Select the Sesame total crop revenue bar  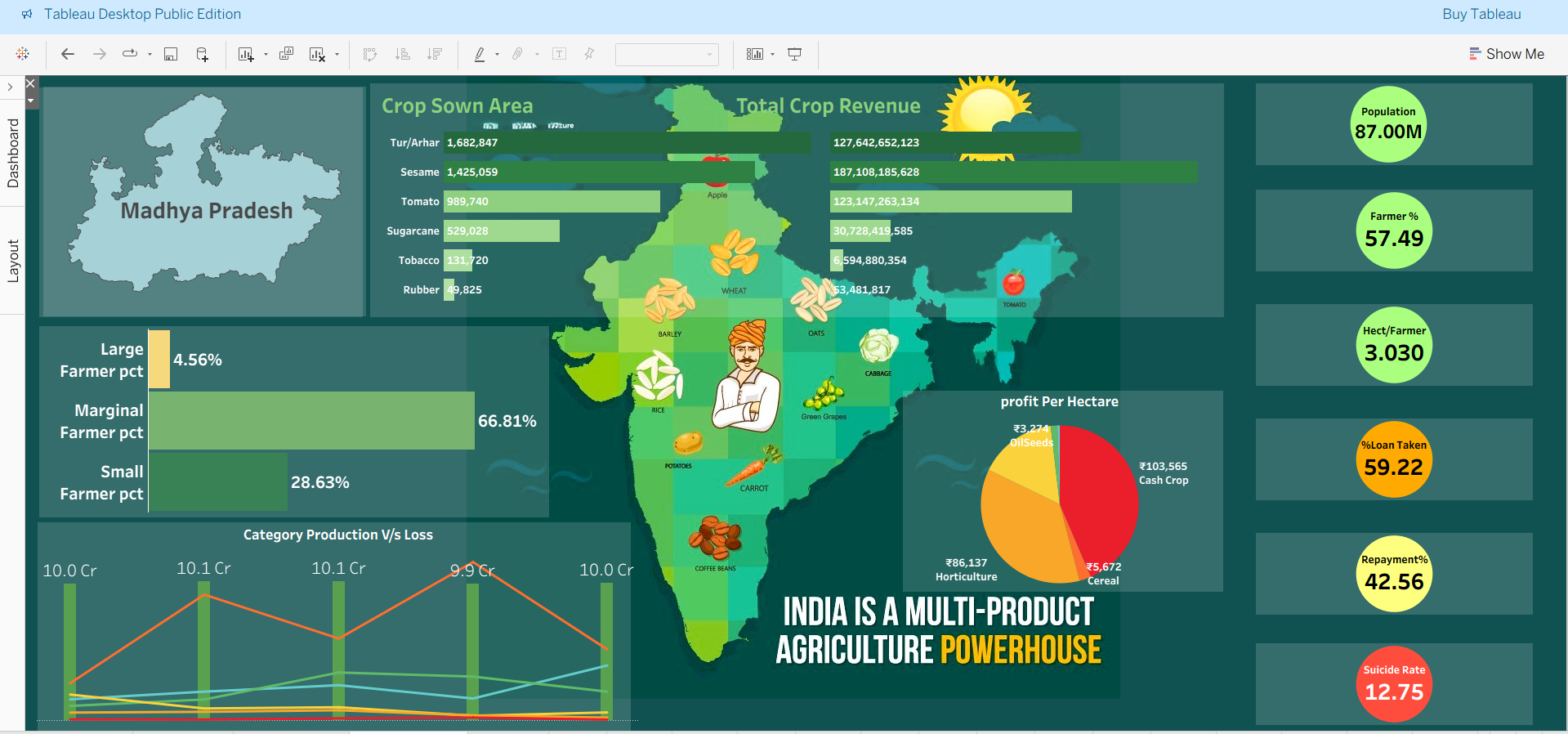click(x=1014, y=172)
